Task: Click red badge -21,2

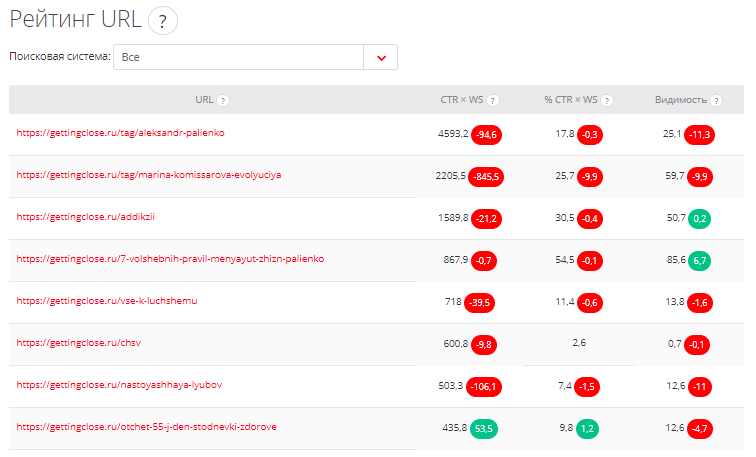Action: tap(486, 218)
